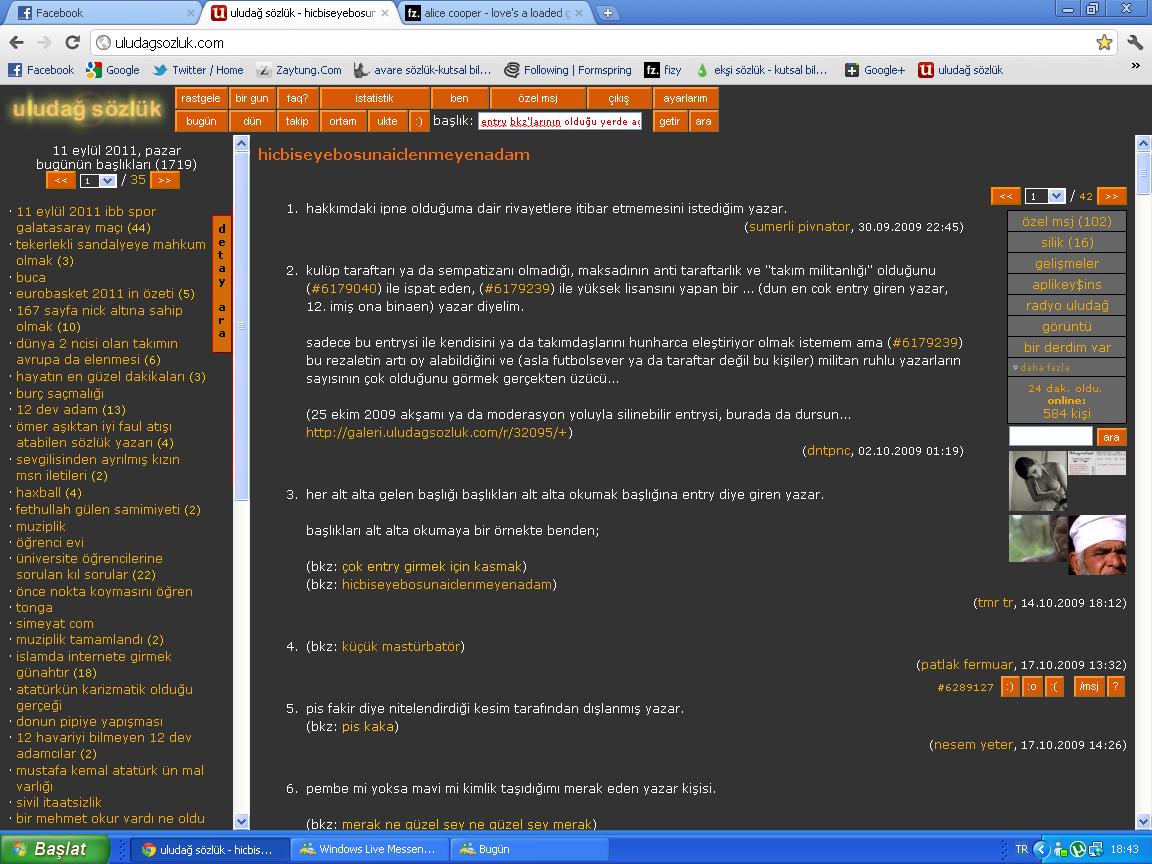The height and width of the screenshot is (864, 1152).
Task: Click the ? button on entry 4
Action: (1115, 686)
